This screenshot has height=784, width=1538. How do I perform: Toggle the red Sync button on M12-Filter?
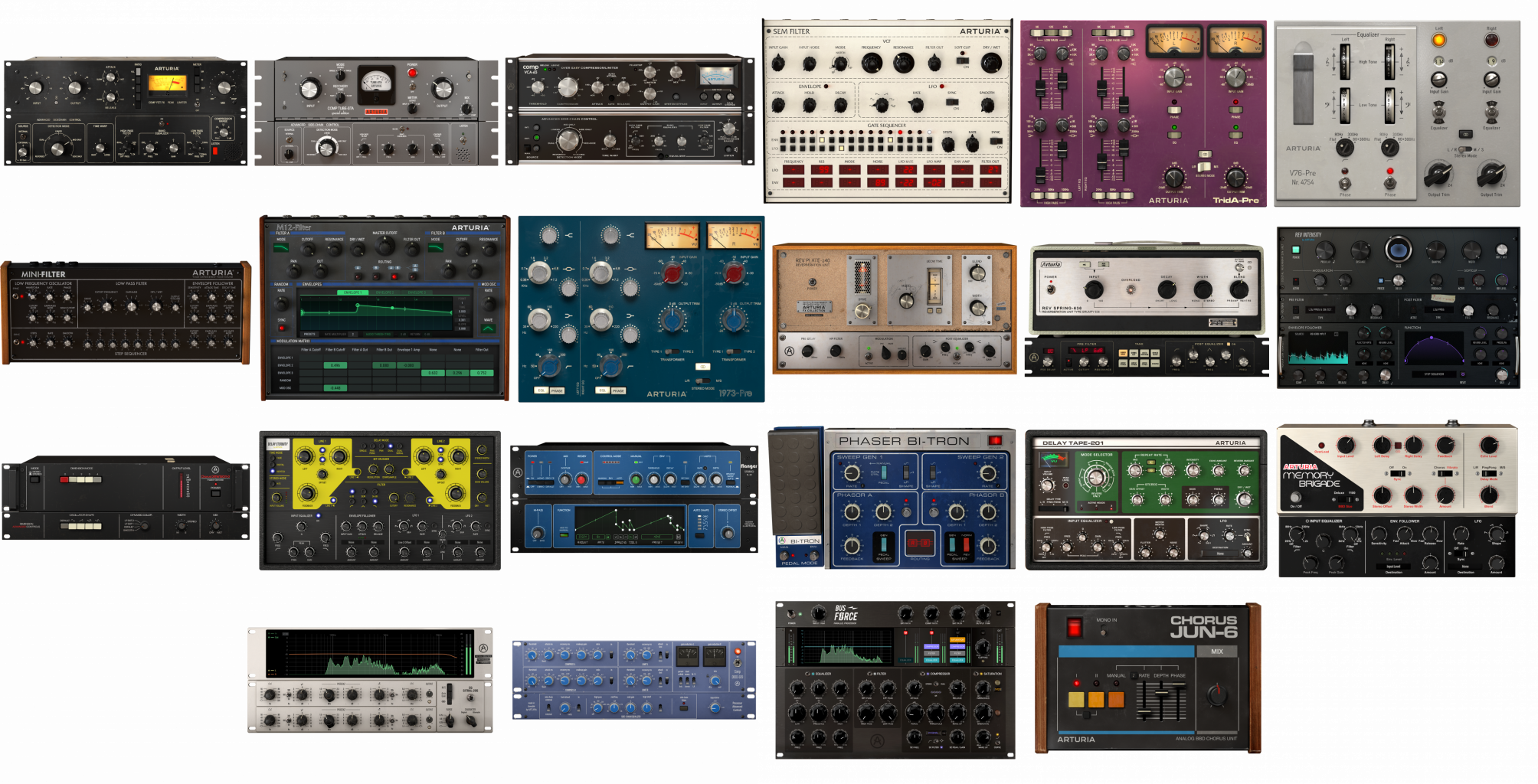click(x=281, y=328)
